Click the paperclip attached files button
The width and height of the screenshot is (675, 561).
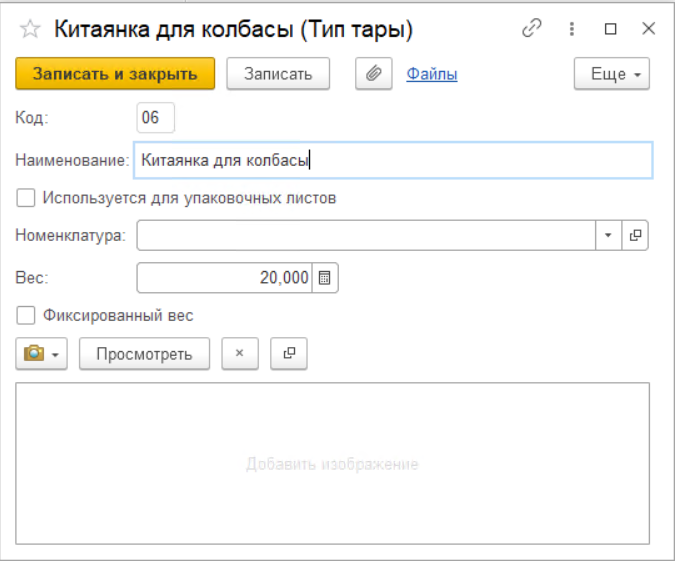[374, 74]
